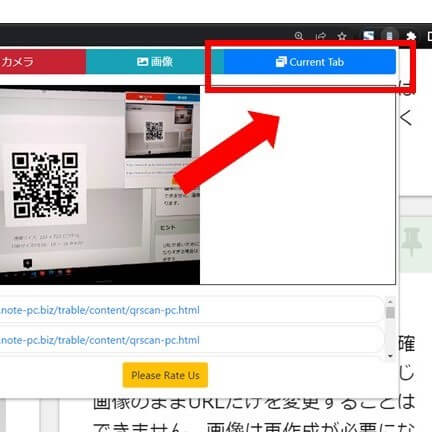
Task: Open the QR scanner extension icon
Action: pos(389,35)
